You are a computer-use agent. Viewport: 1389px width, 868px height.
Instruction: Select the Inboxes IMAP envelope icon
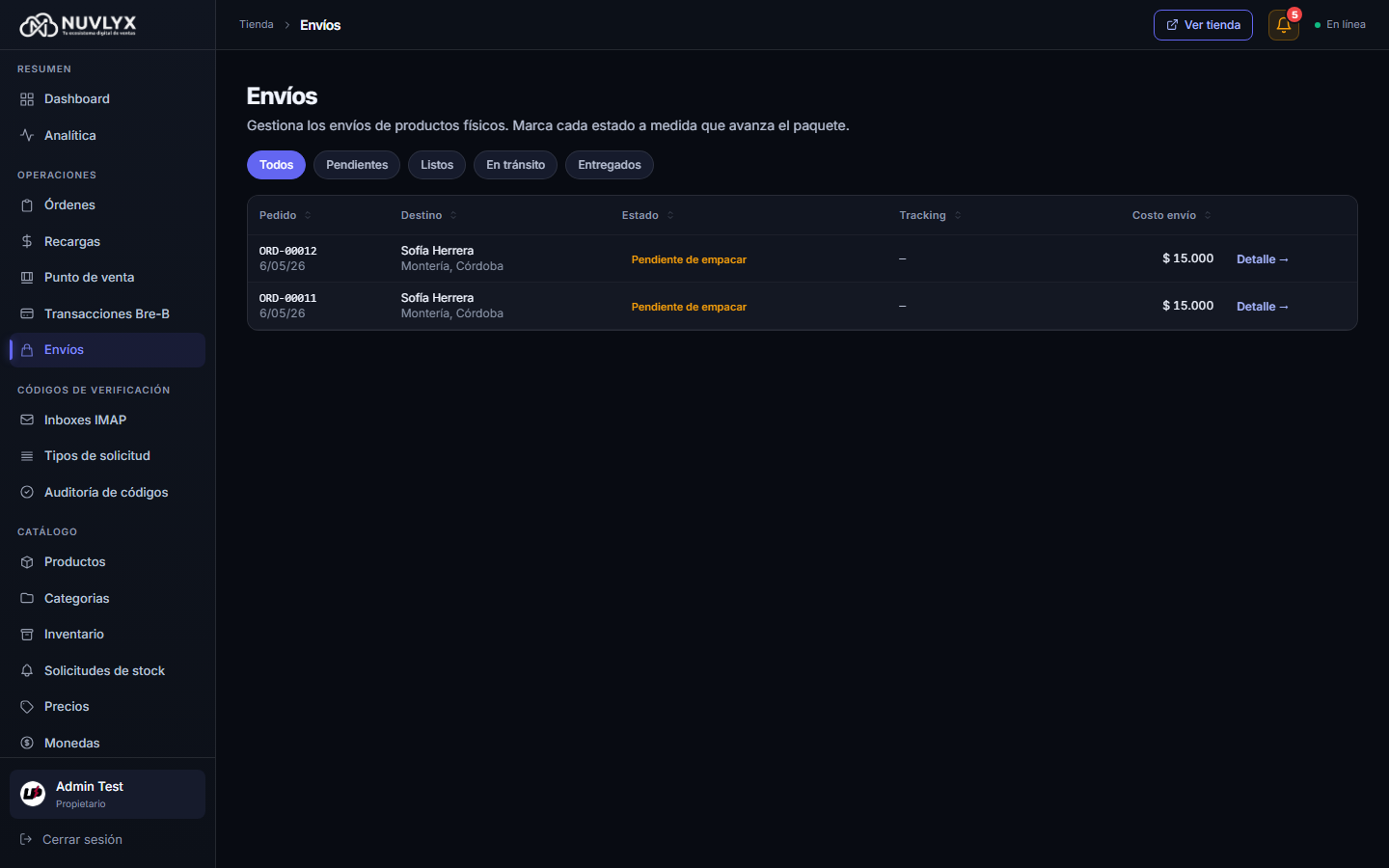click(27, 420)
